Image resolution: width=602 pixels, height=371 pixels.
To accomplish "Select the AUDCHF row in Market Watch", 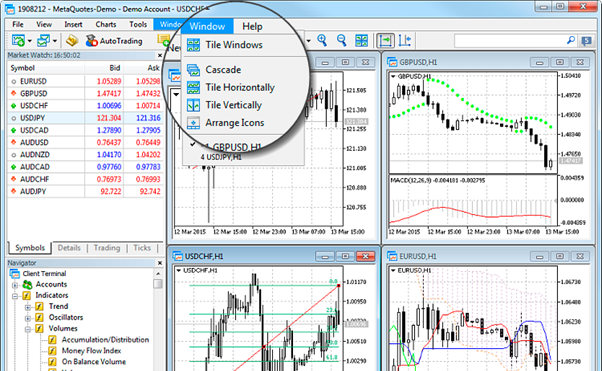I will coord(85,179).
